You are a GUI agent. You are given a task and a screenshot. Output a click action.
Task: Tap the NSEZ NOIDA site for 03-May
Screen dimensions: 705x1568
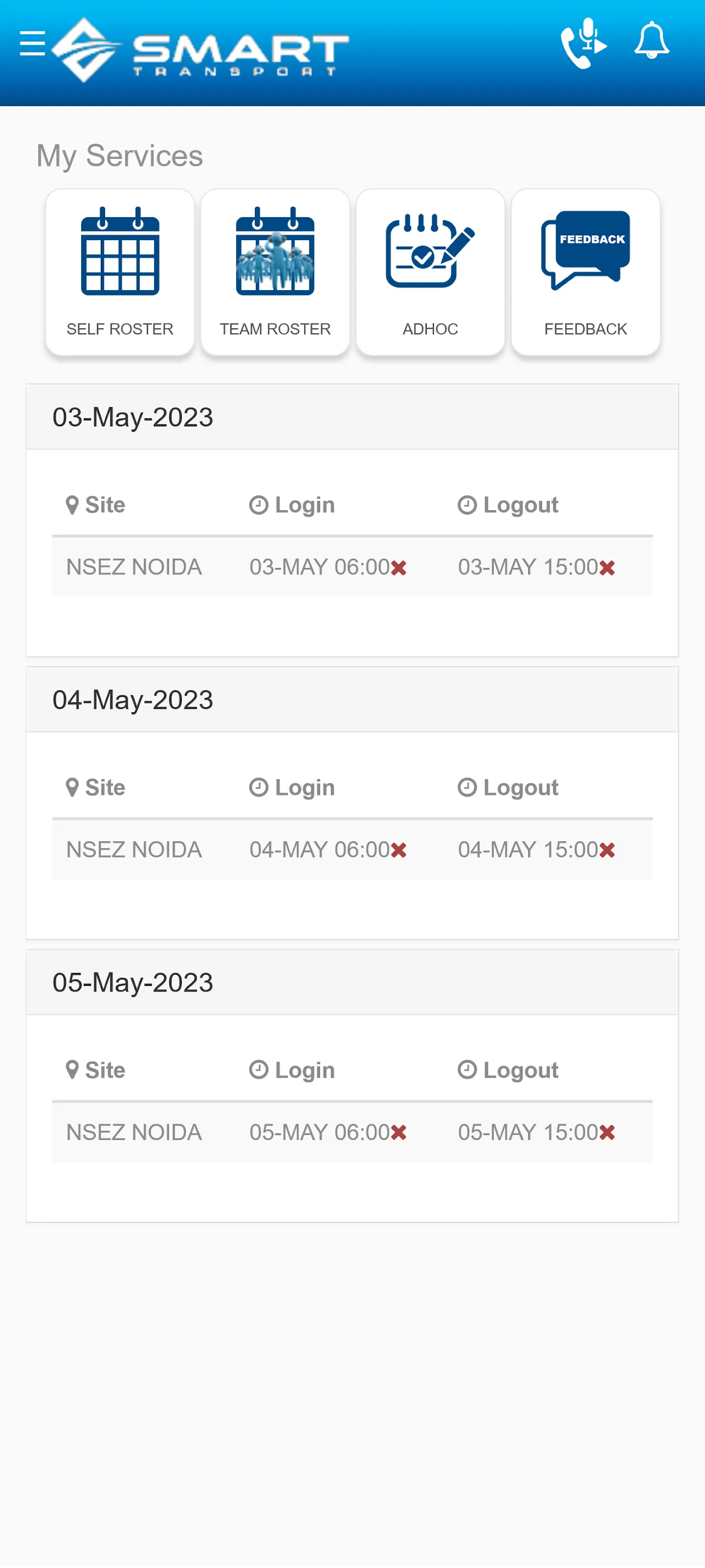[134, 567]
